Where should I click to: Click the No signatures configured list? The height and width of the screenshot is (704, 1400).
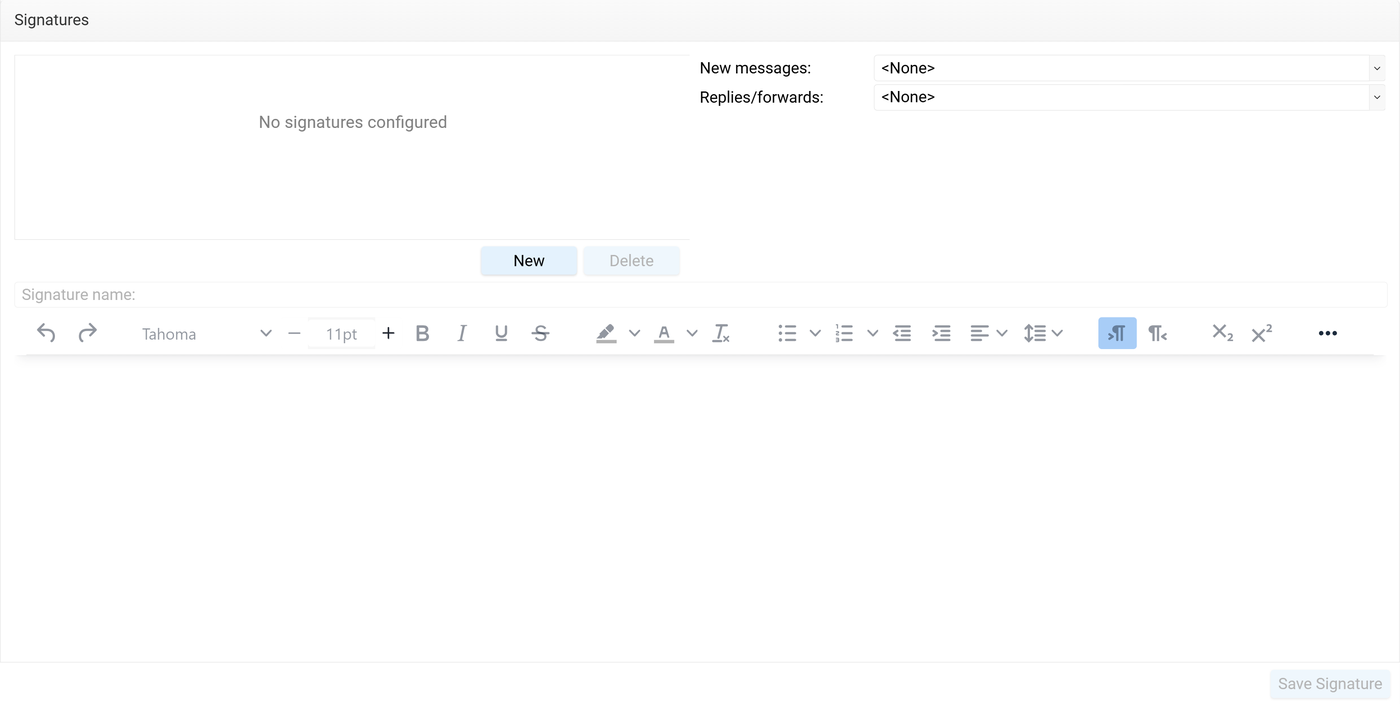click(x=352, y=147)
